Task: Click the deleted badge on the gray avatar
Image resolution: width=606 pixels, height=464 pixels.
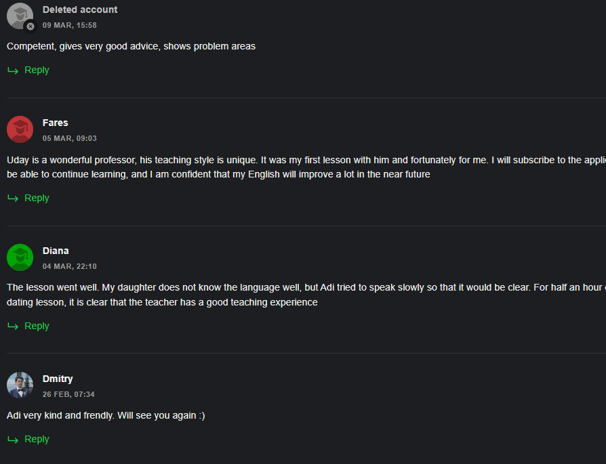Action: (x=30, y=26)
